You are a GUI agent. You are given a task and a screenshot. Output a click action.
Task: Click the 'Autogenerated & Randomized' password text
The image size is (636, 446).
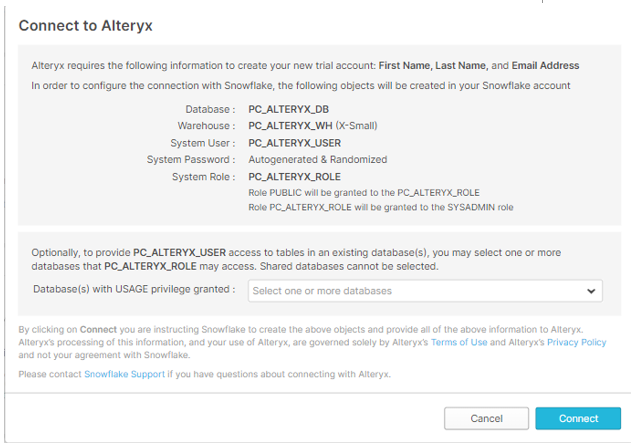(317, 159)
